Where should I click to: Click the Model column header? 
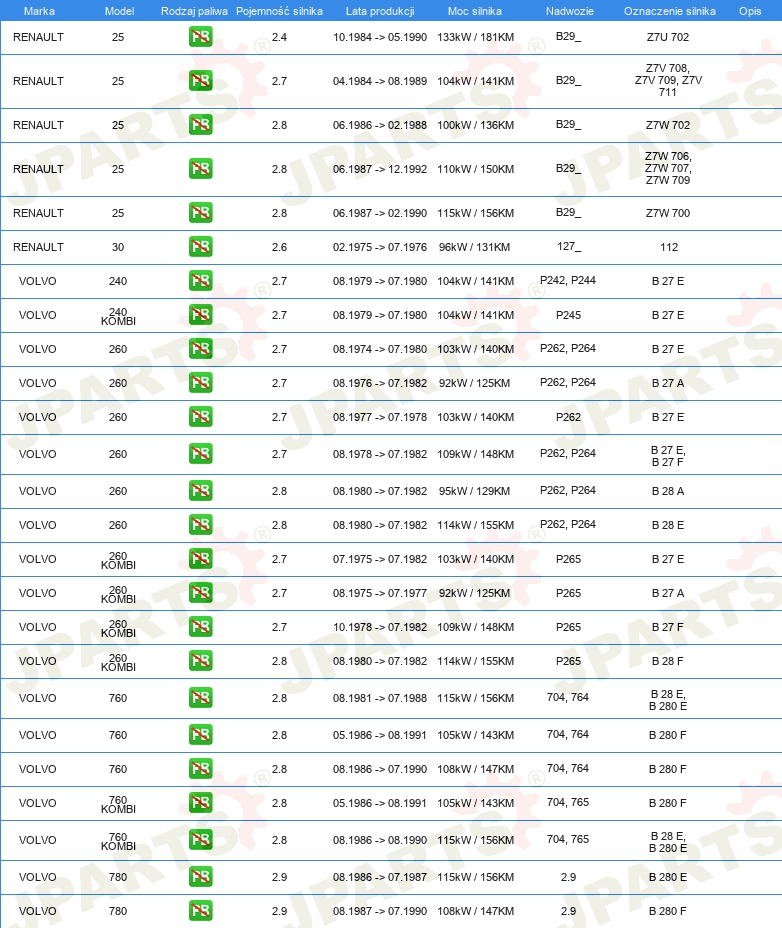pos(120,11)
